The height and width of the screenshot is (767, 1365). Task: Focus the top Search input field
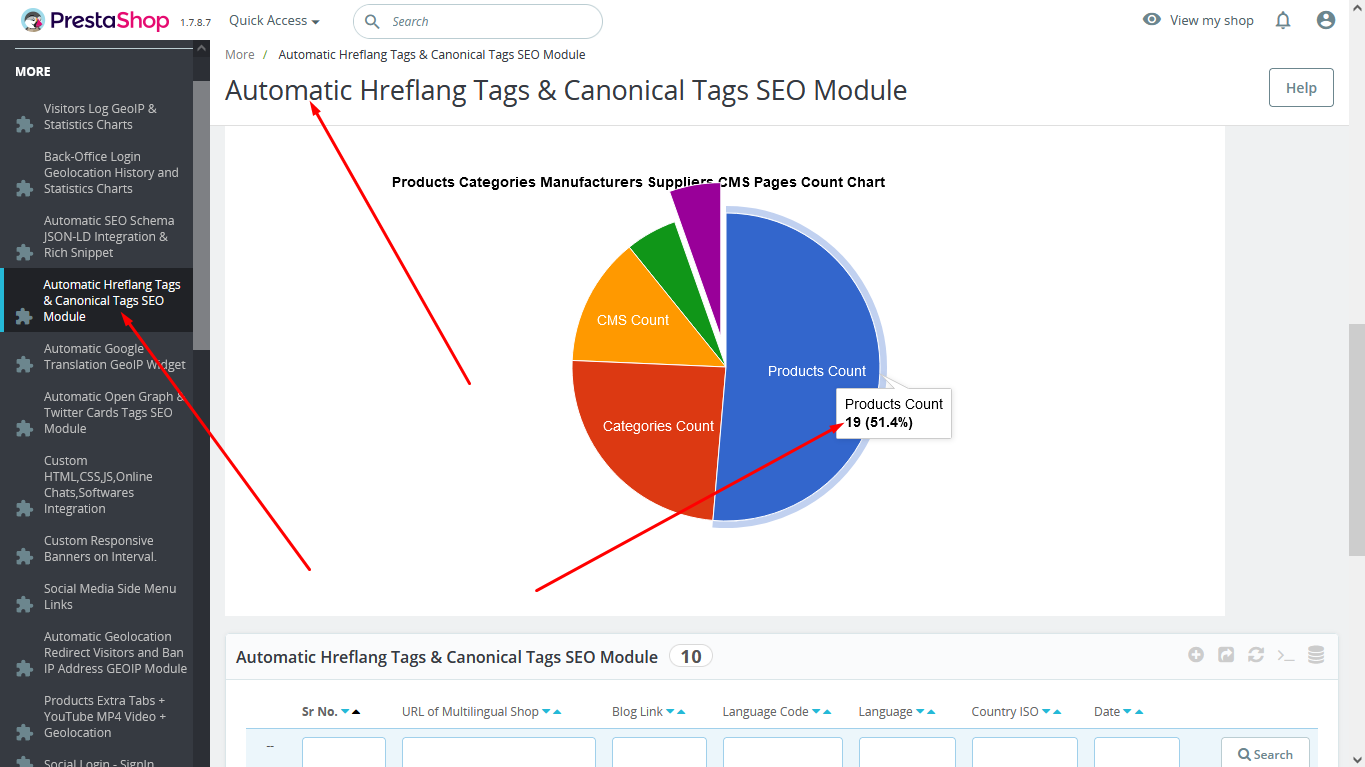coord(490,21)
